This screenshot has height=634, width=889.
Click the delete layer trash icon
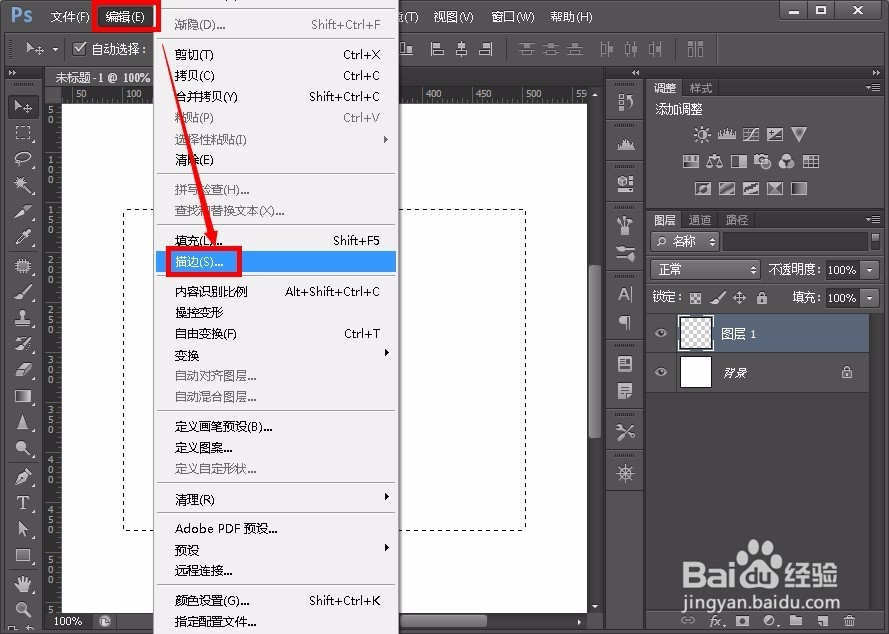pyautogui.click(x=849, y=620)
